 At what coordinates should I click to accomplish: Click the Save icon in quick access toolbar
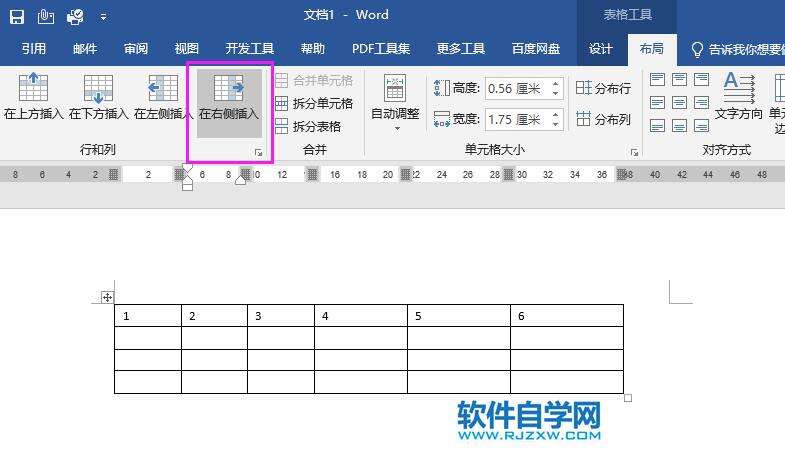(17, 17)
